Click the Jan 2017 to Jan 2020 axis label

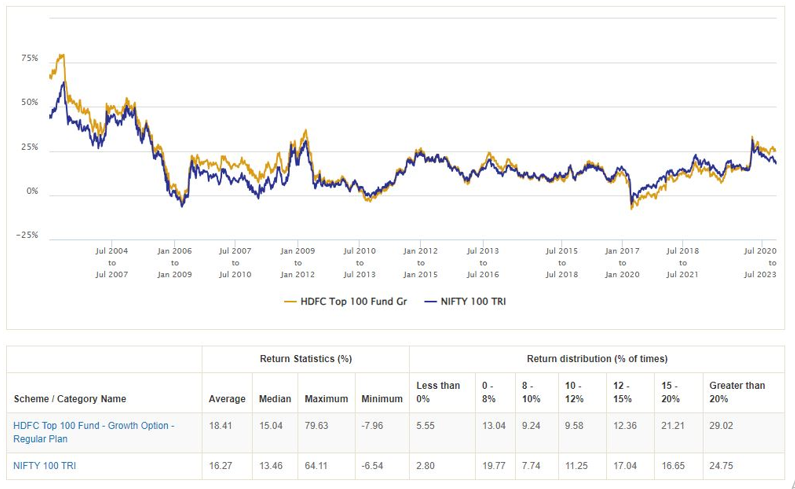622,263
